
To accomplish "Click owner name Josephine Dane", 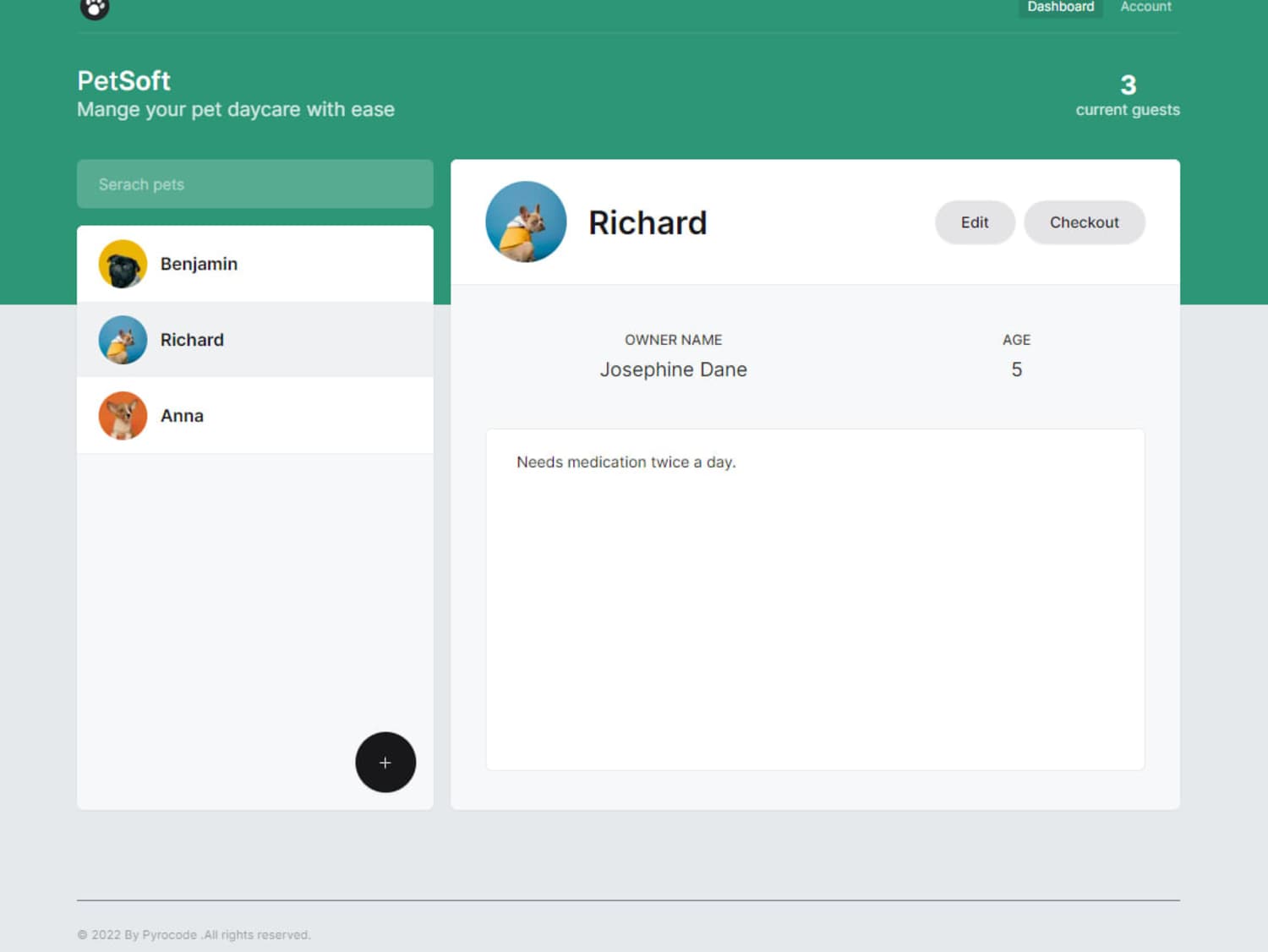I will (674, 369).
